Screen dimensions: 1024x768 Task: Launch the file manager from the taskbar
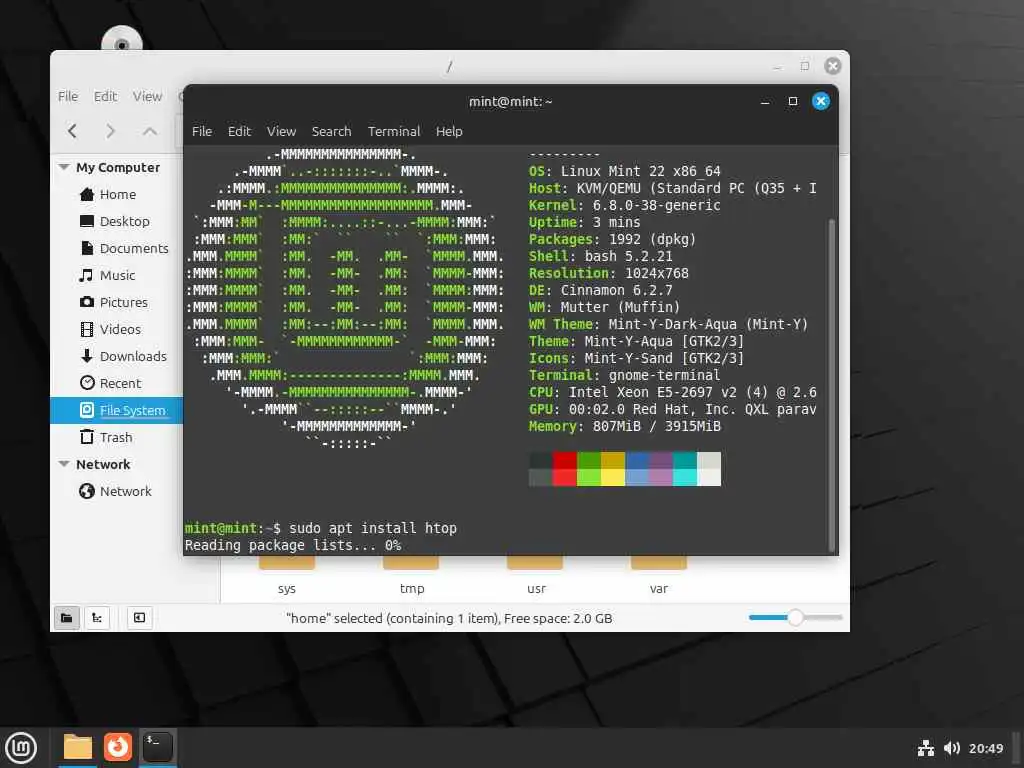[78, 747]
